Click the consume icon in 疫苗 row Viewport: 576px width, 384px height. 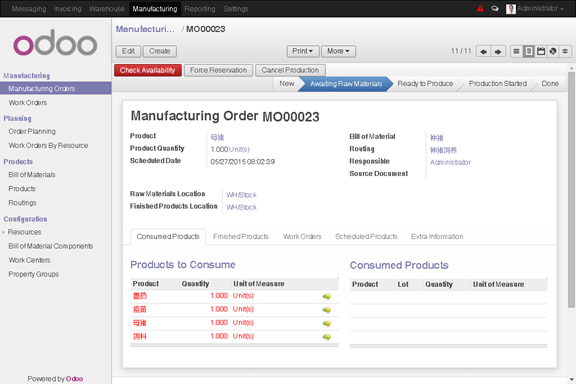(x=326, y=310)
